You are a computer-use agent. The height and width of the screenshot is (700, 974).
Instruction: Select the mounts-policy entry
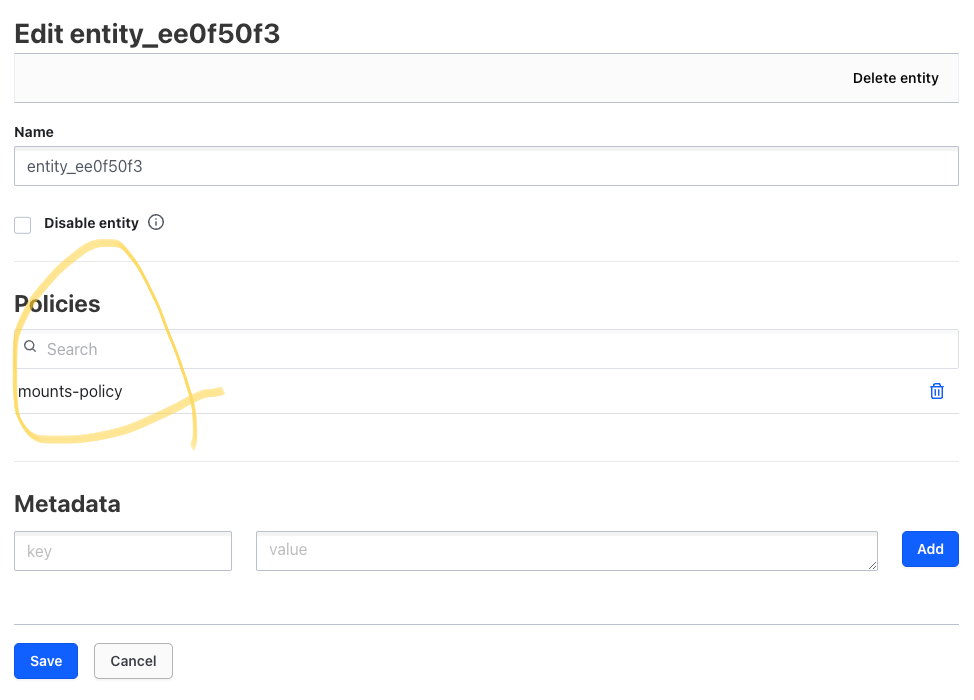click(70, 391)
